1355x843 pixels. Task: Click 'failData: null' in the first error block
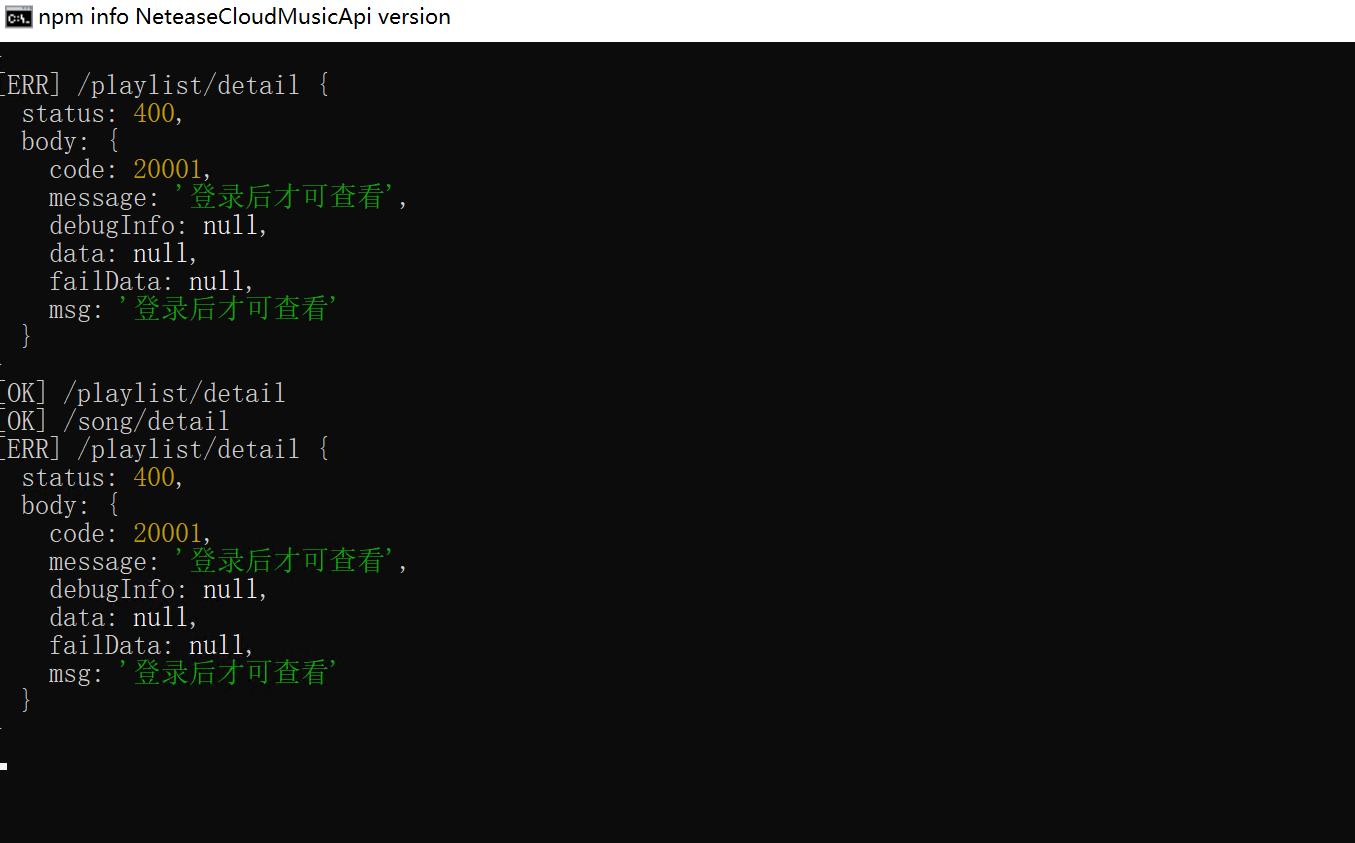click(x=151, y=281)
